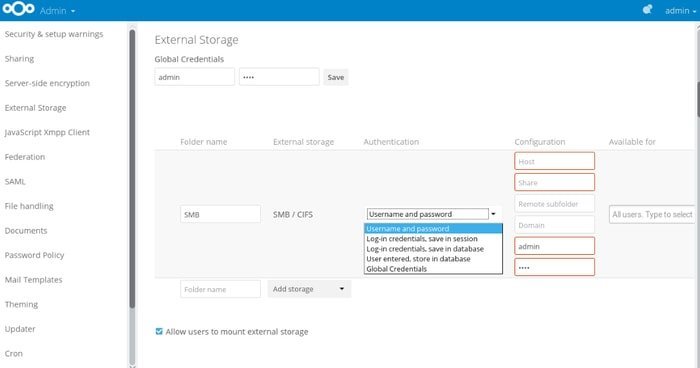Choose 'Log-in credentials, save in session'
Screen dimensions: 700x368
(433, 239)
